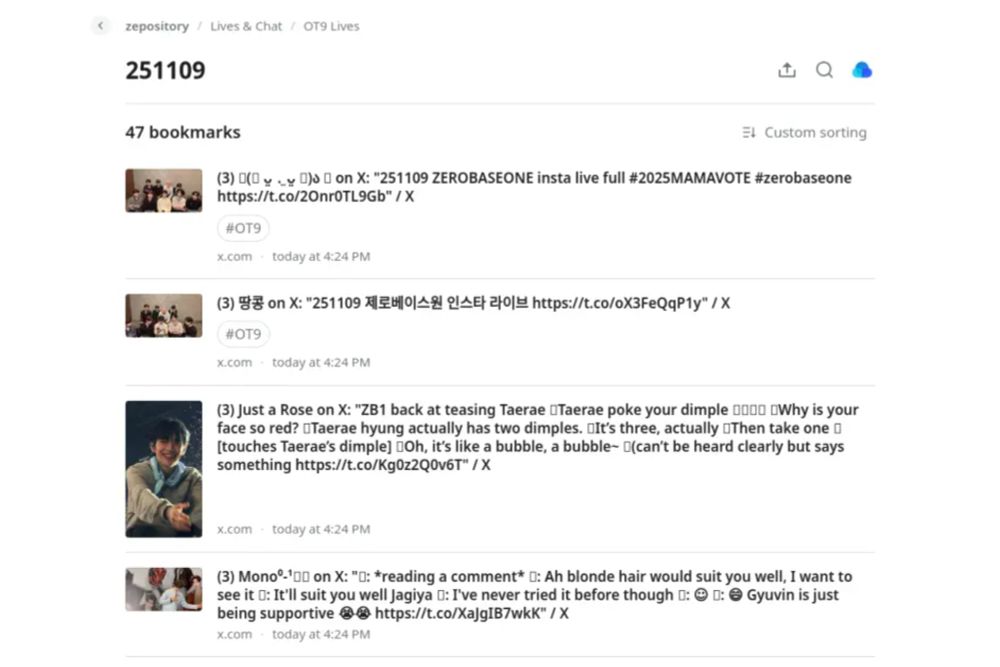Click the #OT9 tag on second bookmark
The image size is (1000, 667).
pos(243,334)
